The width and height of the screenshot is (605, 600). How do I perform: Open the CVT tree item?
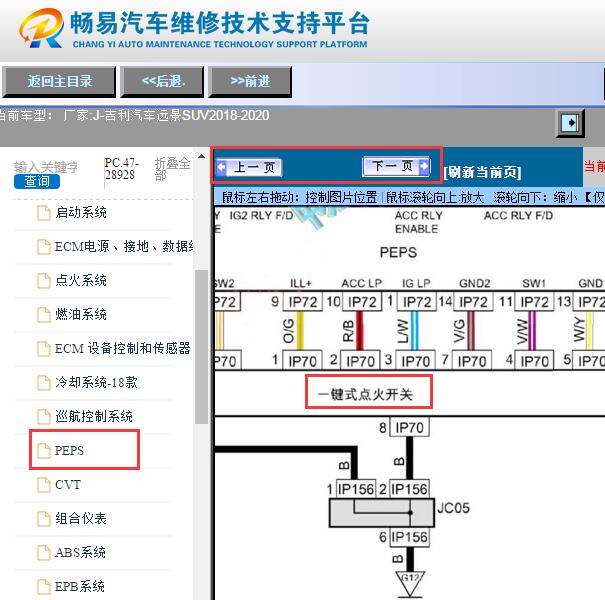coord(68,484)
